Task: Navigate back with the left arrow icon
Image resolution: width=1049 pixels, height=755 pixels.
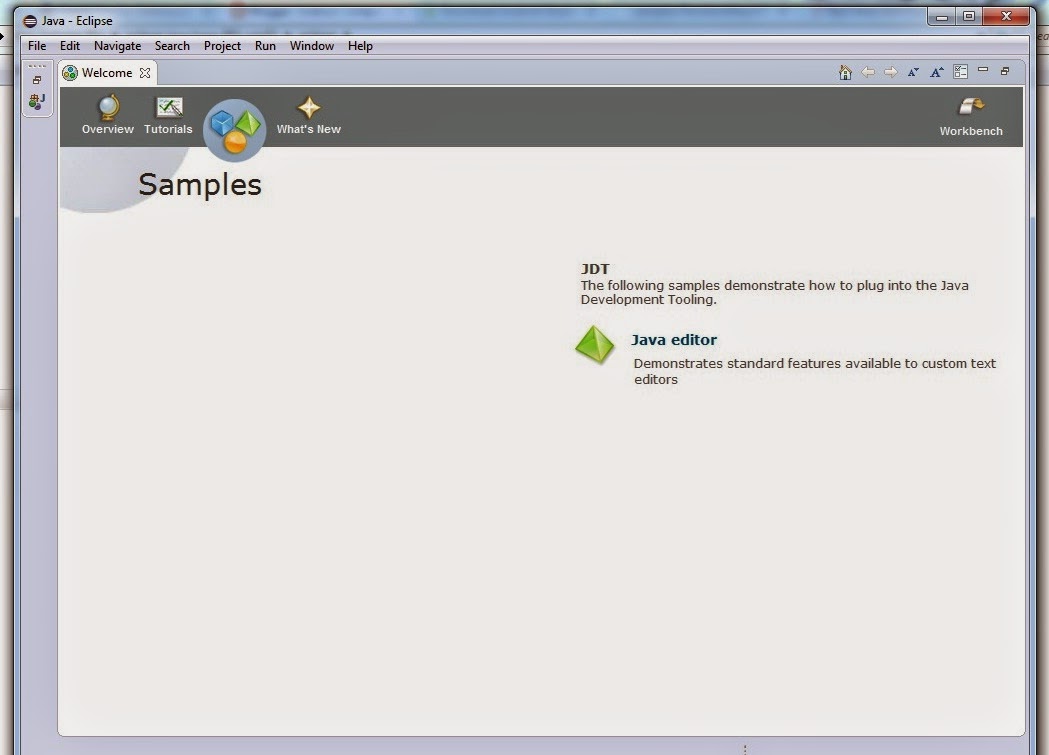Action: coord(868,72)
